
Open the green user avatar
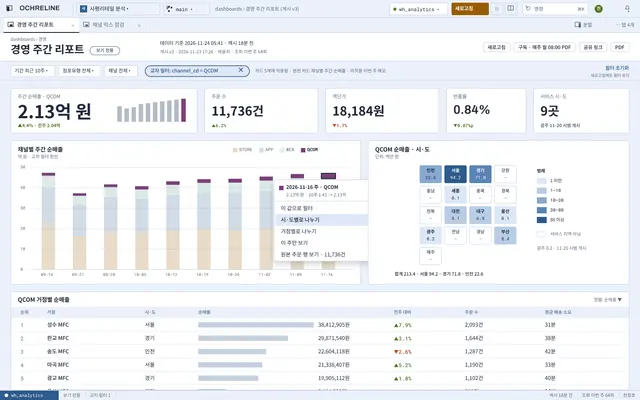pyautogui.click(x=598, y=9)
